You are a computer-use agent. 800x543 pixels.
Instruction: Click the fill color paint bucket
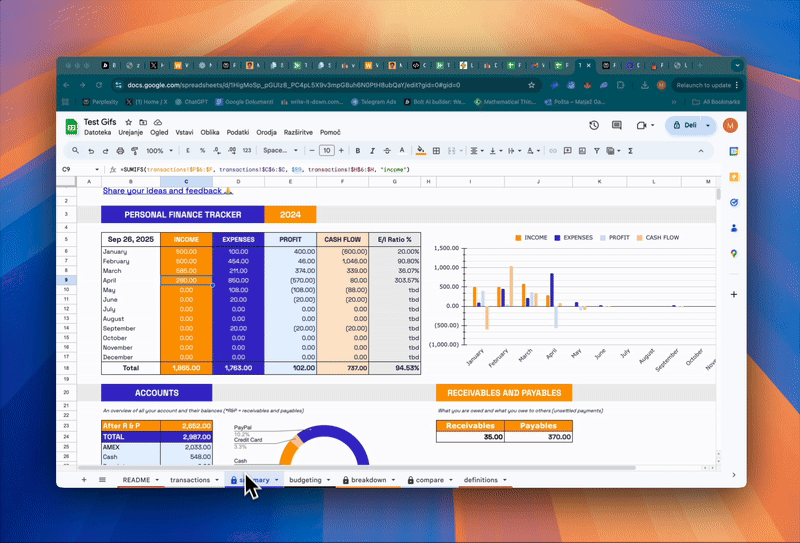[420, 151]
